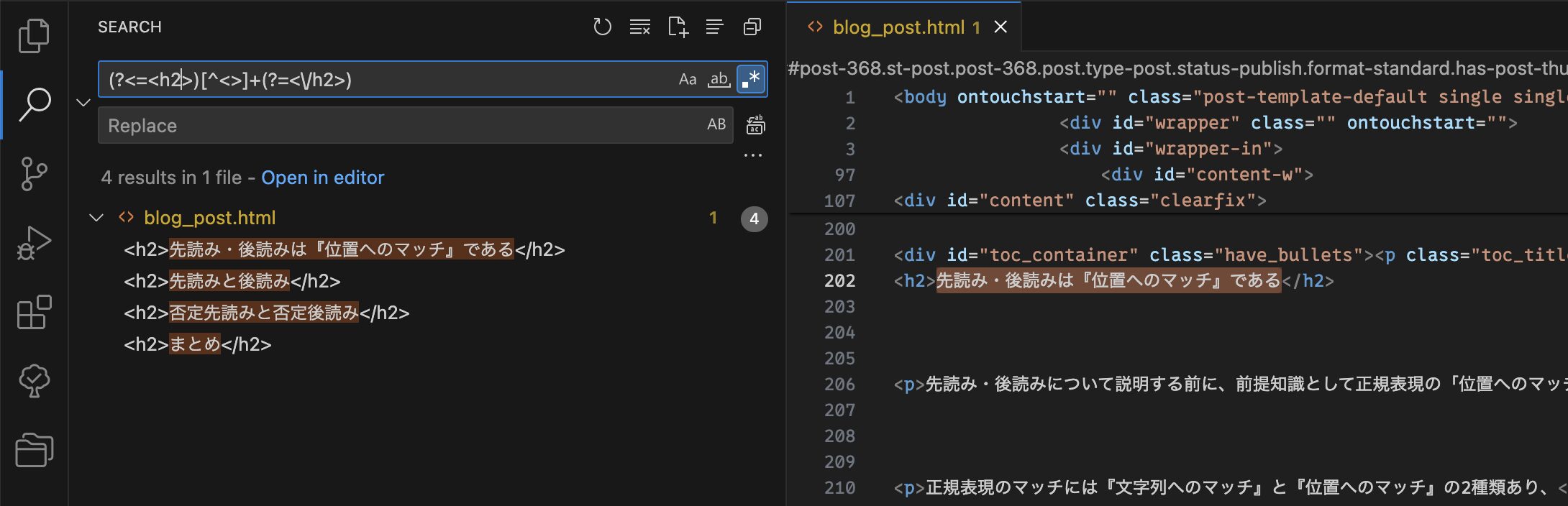This screenshot has height=506, width=1568.
Task: Click the Open in editor link
Action: (x=322, y=178)
